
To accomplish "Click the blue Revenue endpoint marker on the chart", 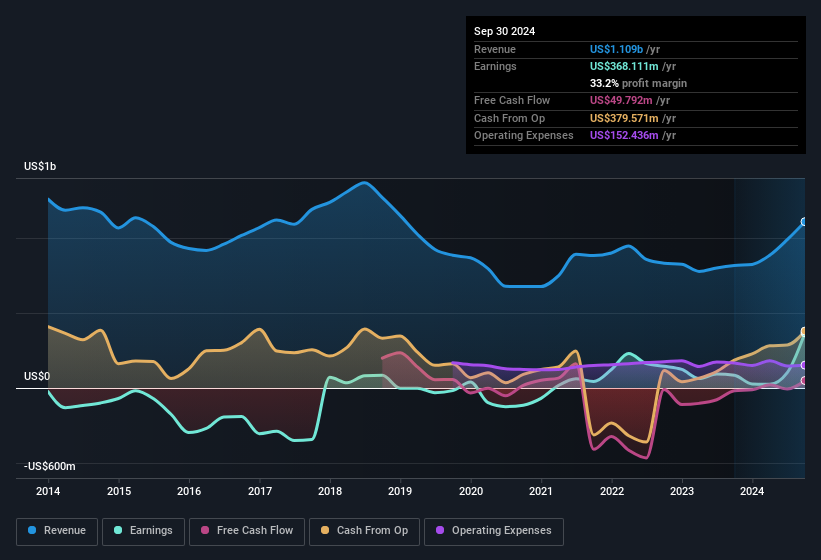I will tap(804, 222).
